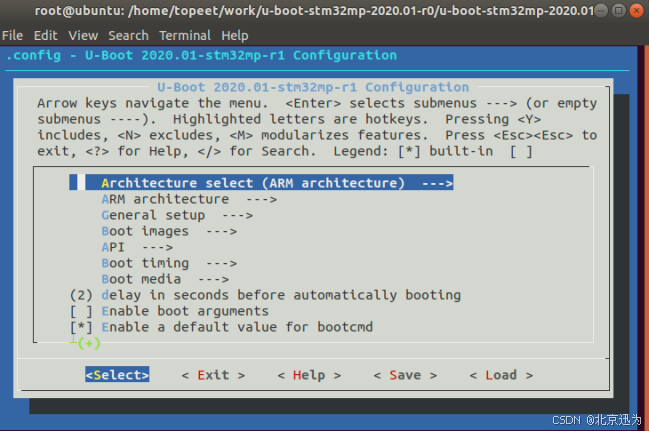Open the Edit menu
This screenshot has width=649, height=432.
click(46, 36)
